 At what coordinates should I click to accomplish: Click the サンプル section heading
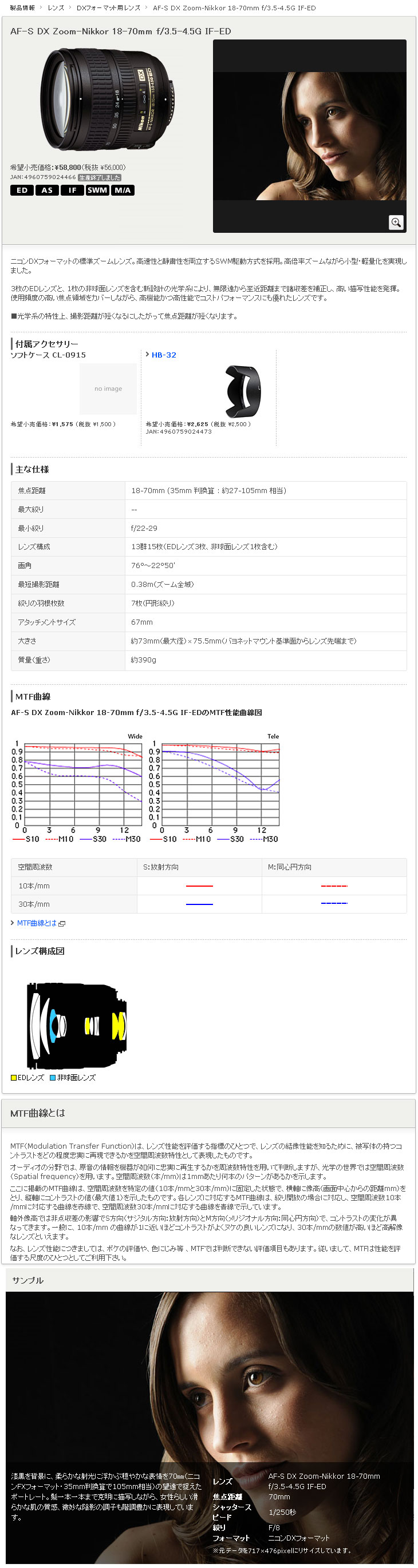pyautogui.click(x=28, y=1281)
